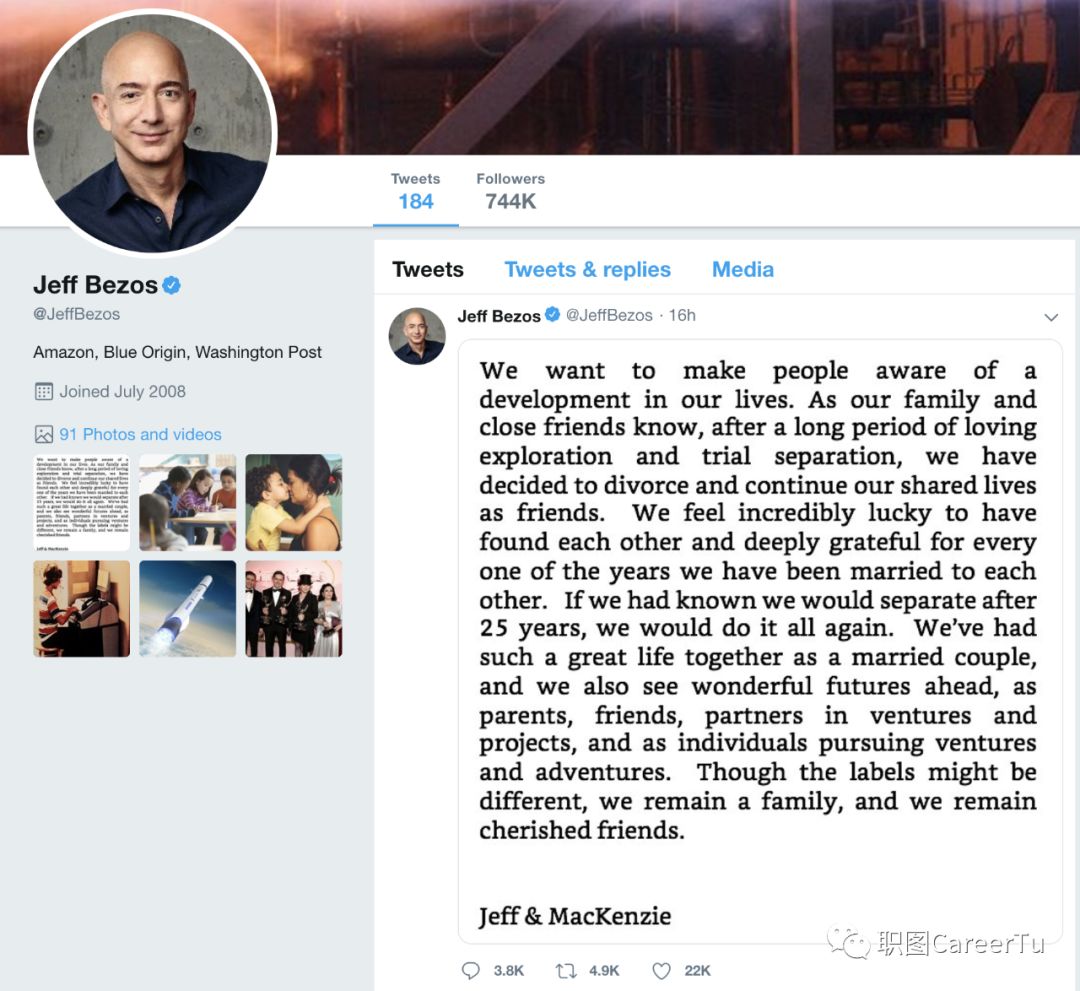Screen dimensions: 1080x991
Task: Click the small avatar beside the tweet
Action: pyautogui.click(x=417, y=336)
